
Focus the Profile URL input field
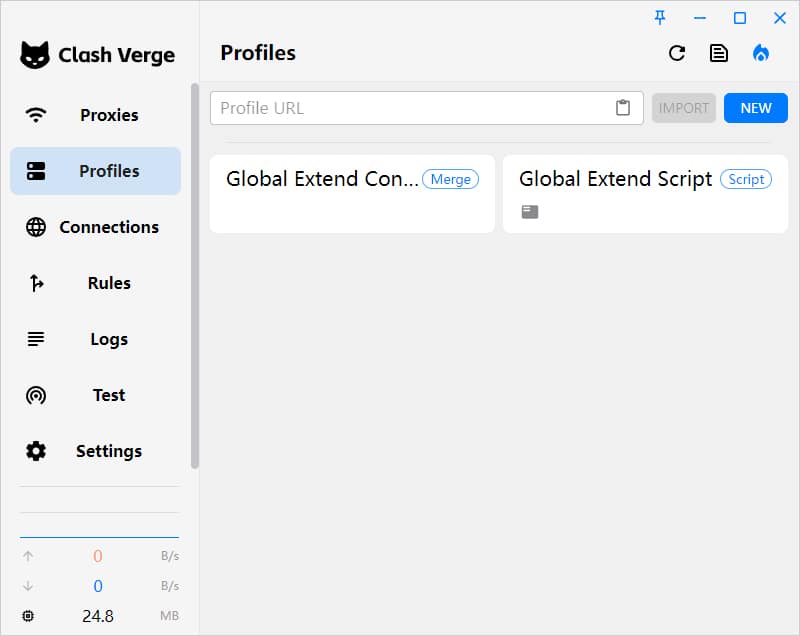[410, 108]
